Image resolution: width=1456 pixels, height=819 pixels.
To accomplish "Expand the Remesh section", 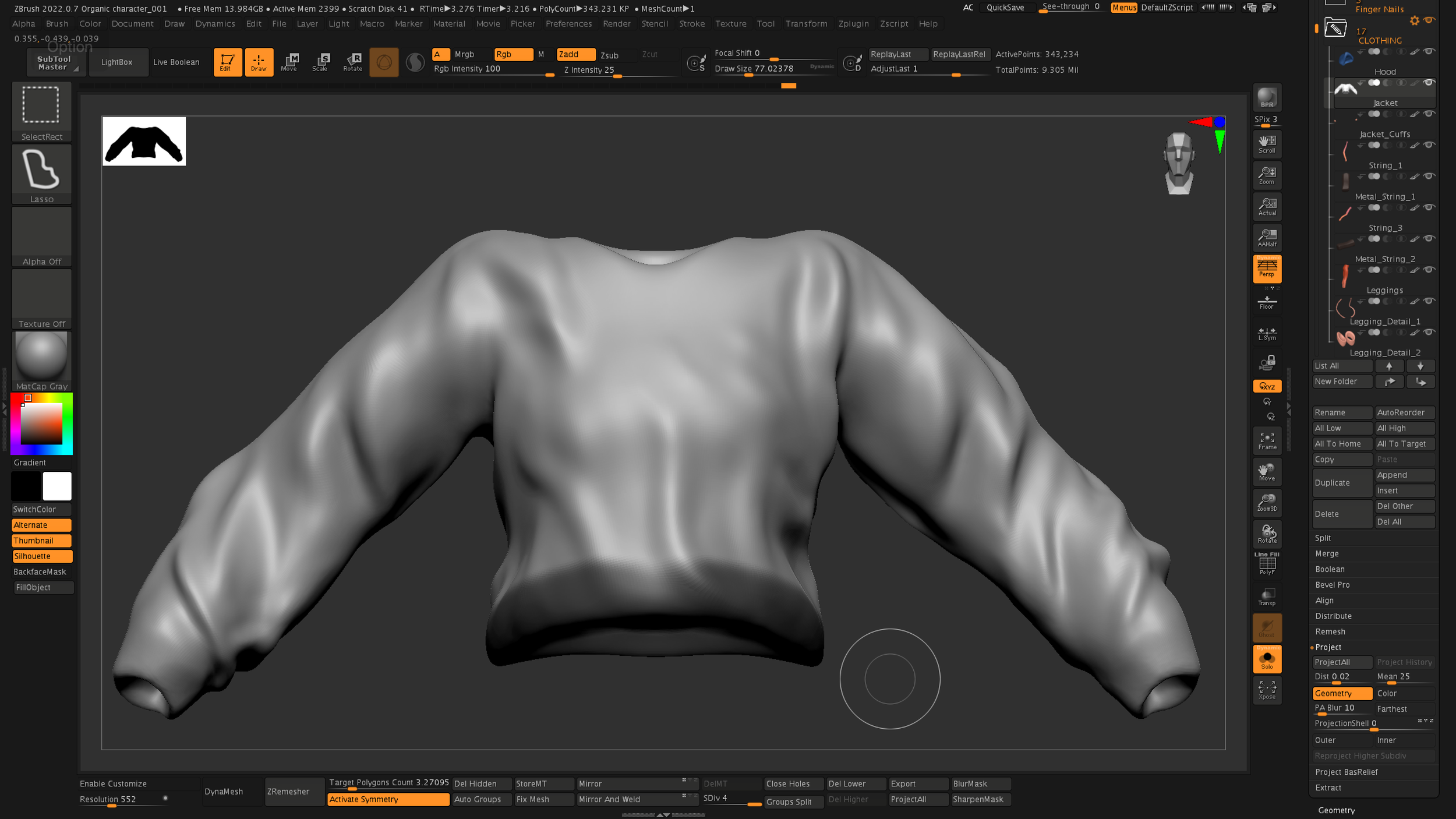I will [1330, 631].
